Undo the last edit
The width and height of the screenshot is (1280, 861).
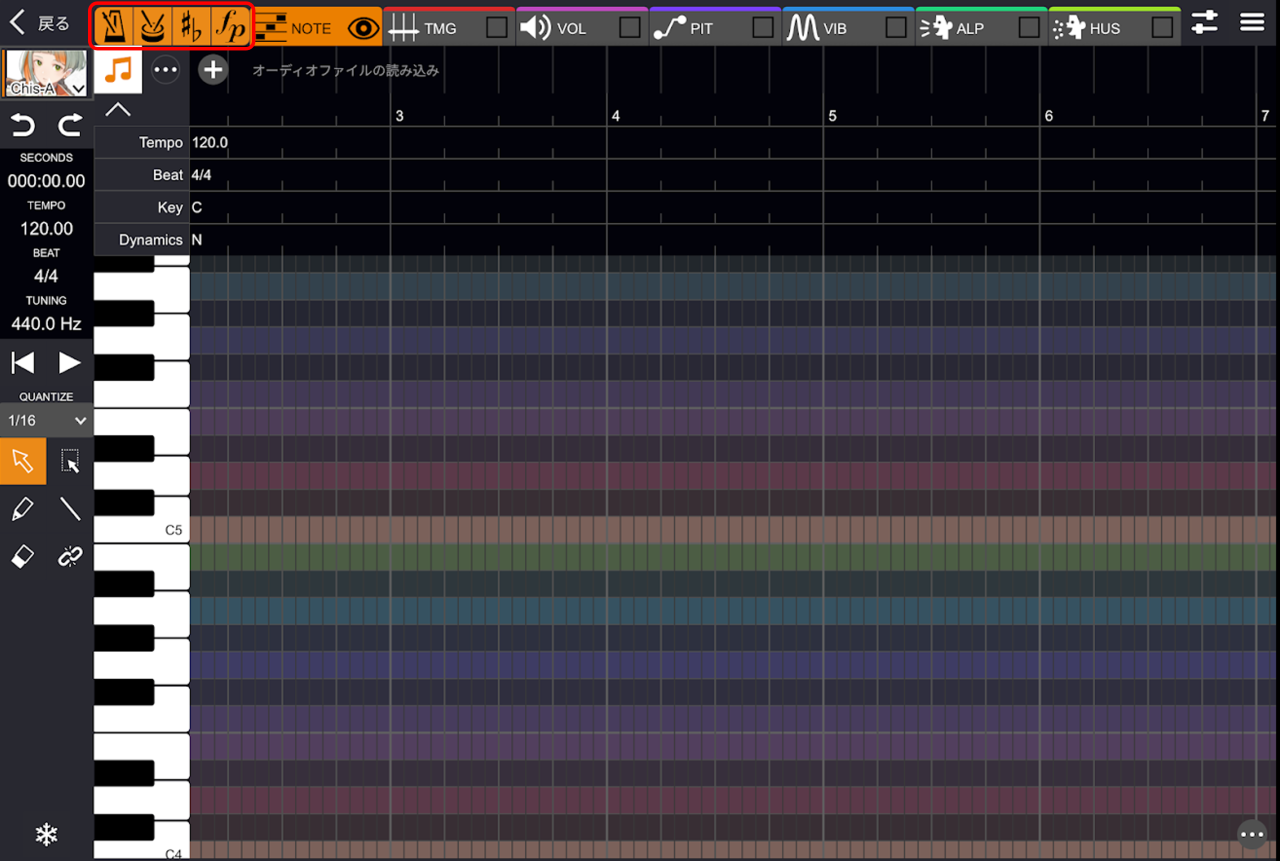(x=22, y=125)
